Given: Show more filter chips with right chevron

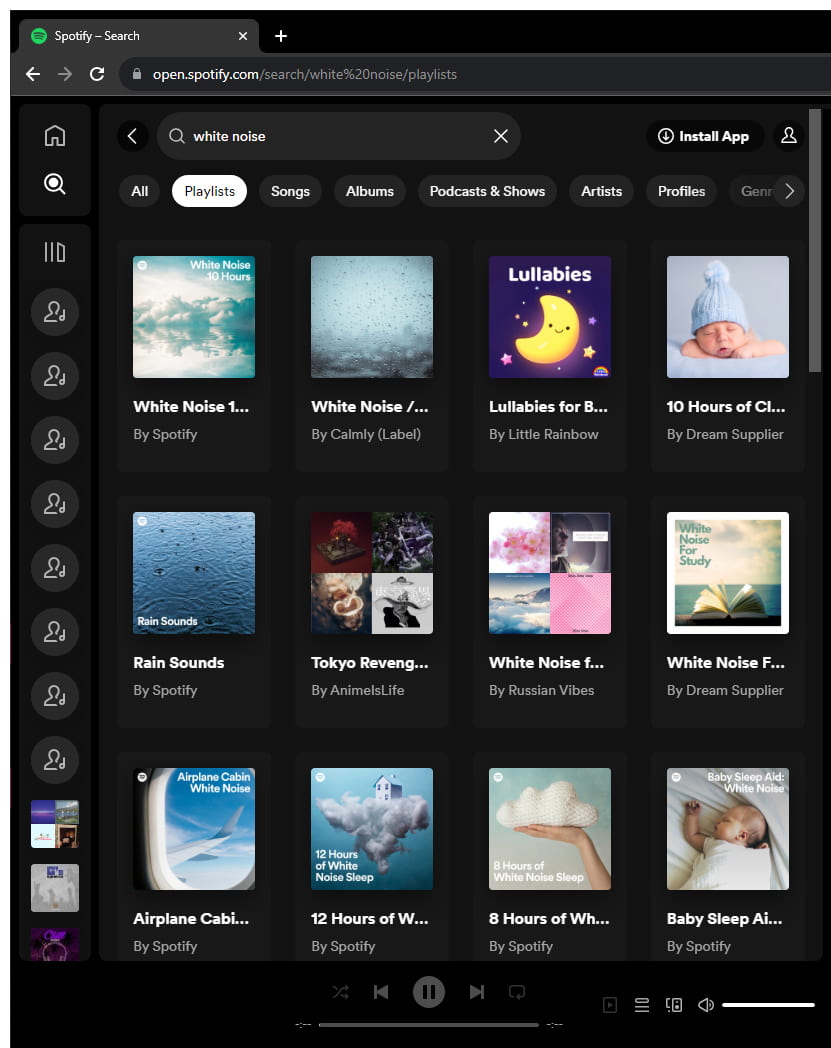Looking at the screenshot, I should [790, 191].
